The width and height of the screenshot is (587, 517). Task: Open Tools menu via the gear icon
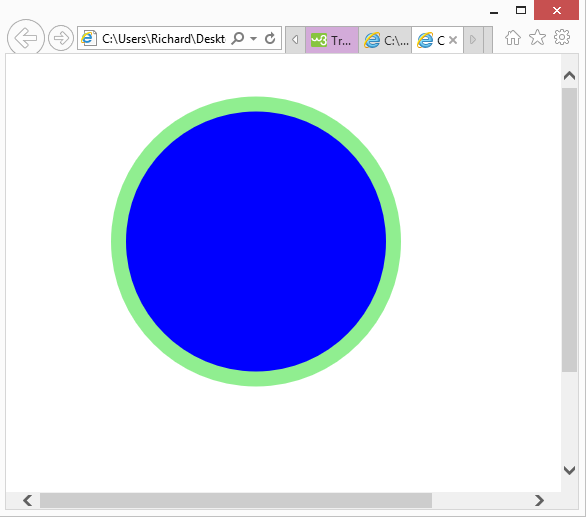[562, 37]
